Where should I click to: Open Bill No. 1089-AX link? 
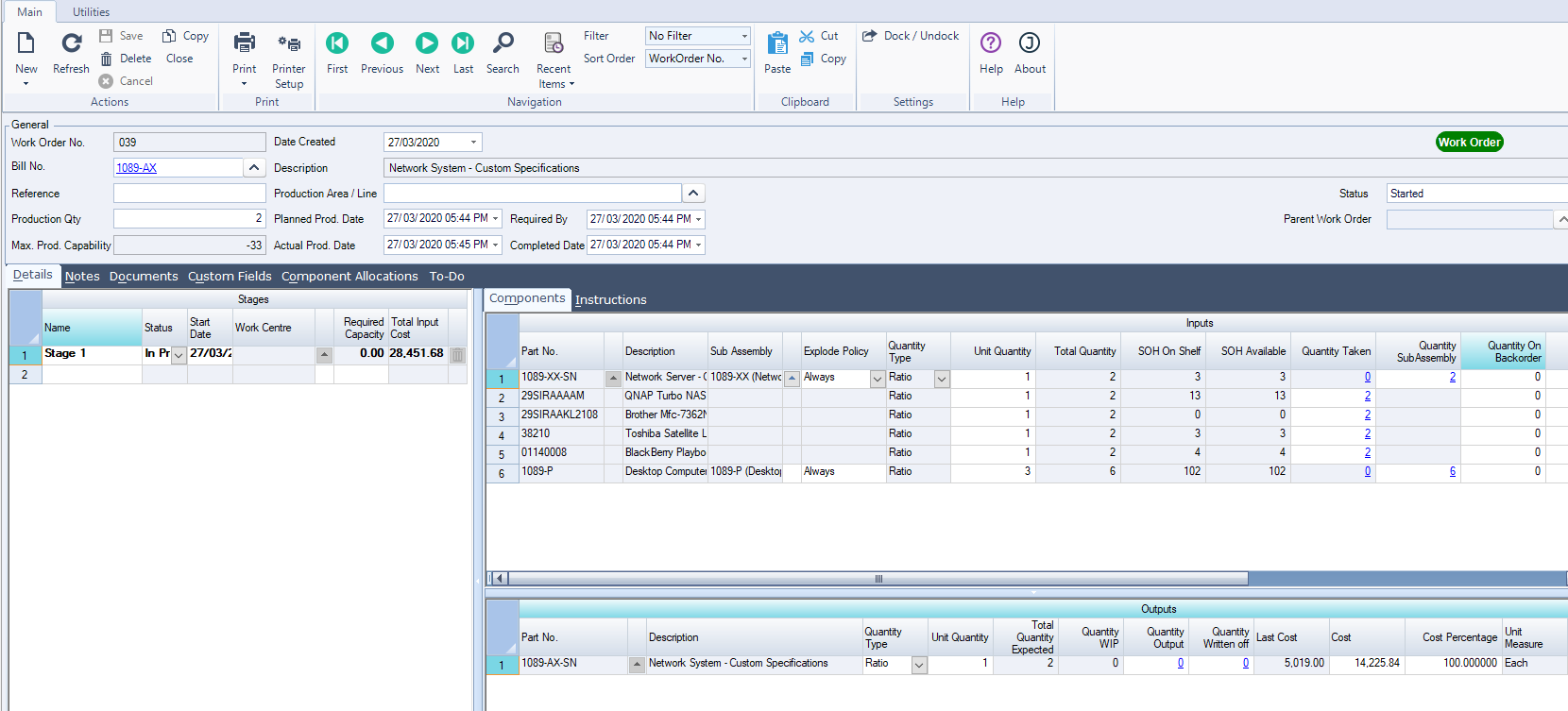point(137,168)
